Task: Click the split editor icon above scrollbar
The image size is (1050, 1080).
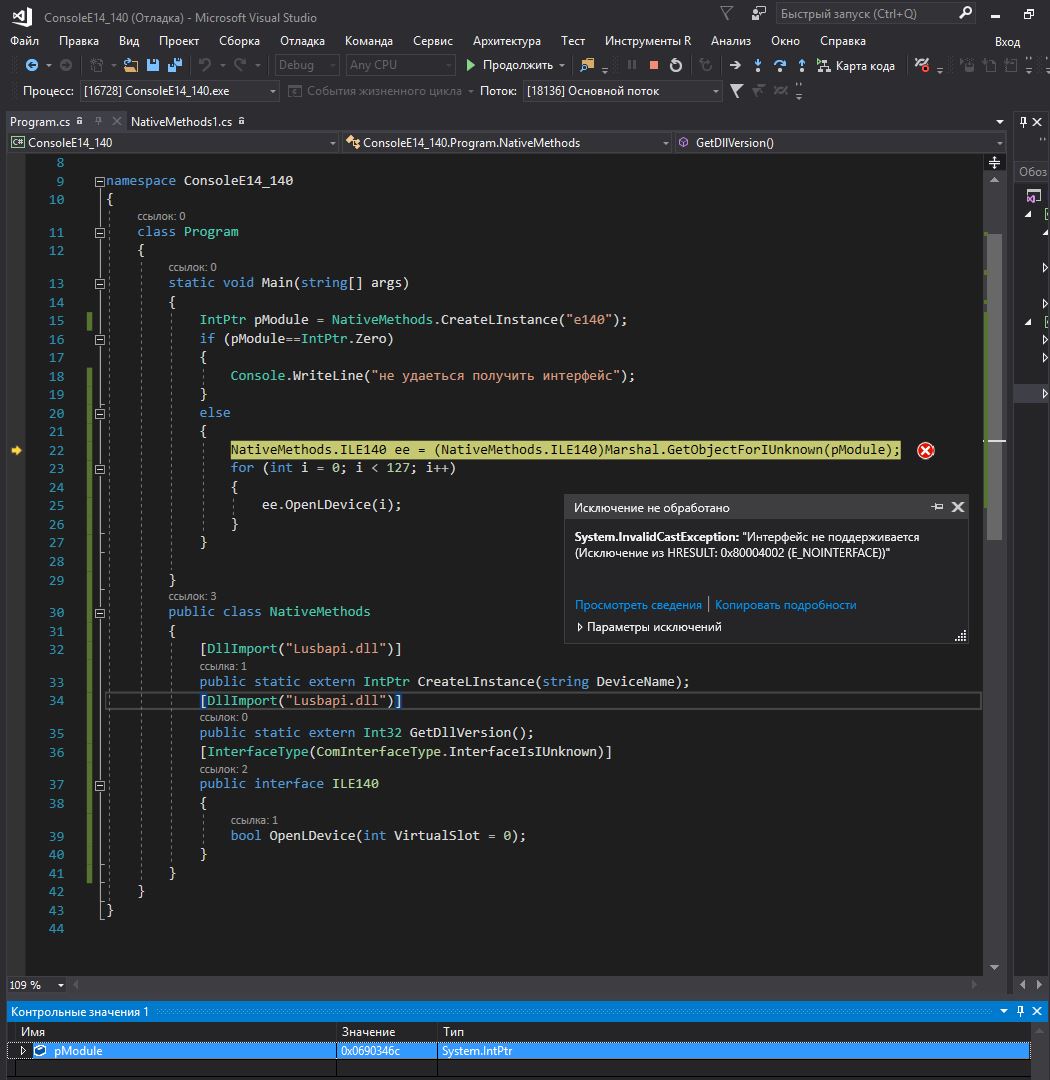Action: [x=994, y=163]
